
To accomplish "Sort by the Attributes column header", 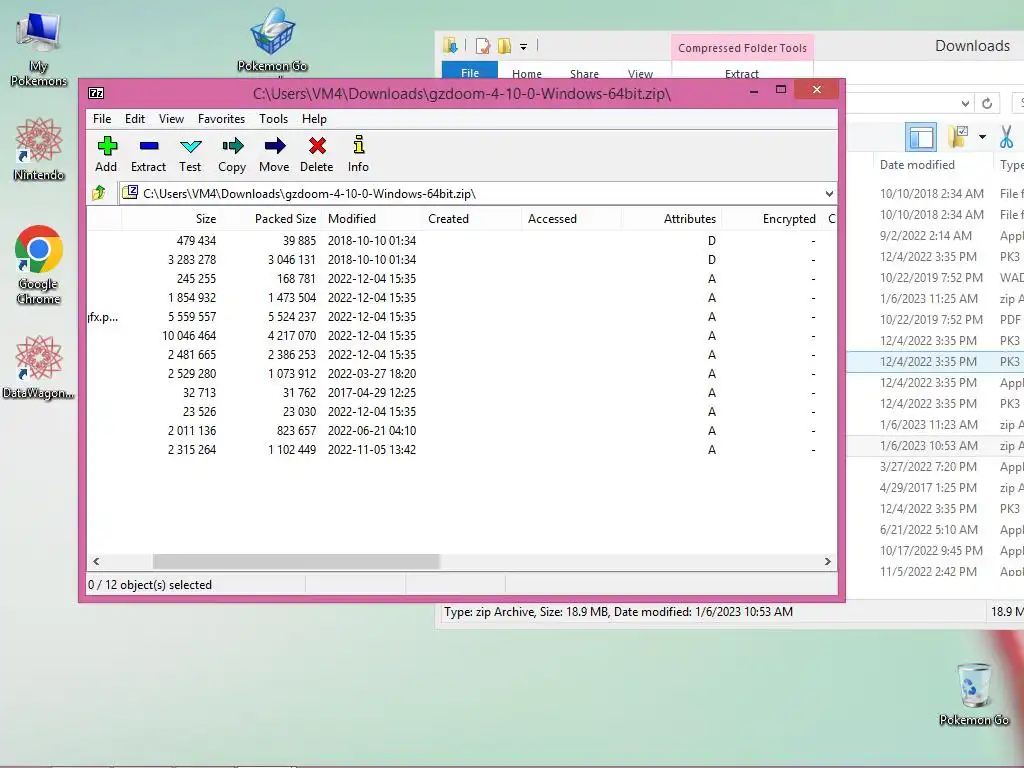I will (x=671, y=219).
